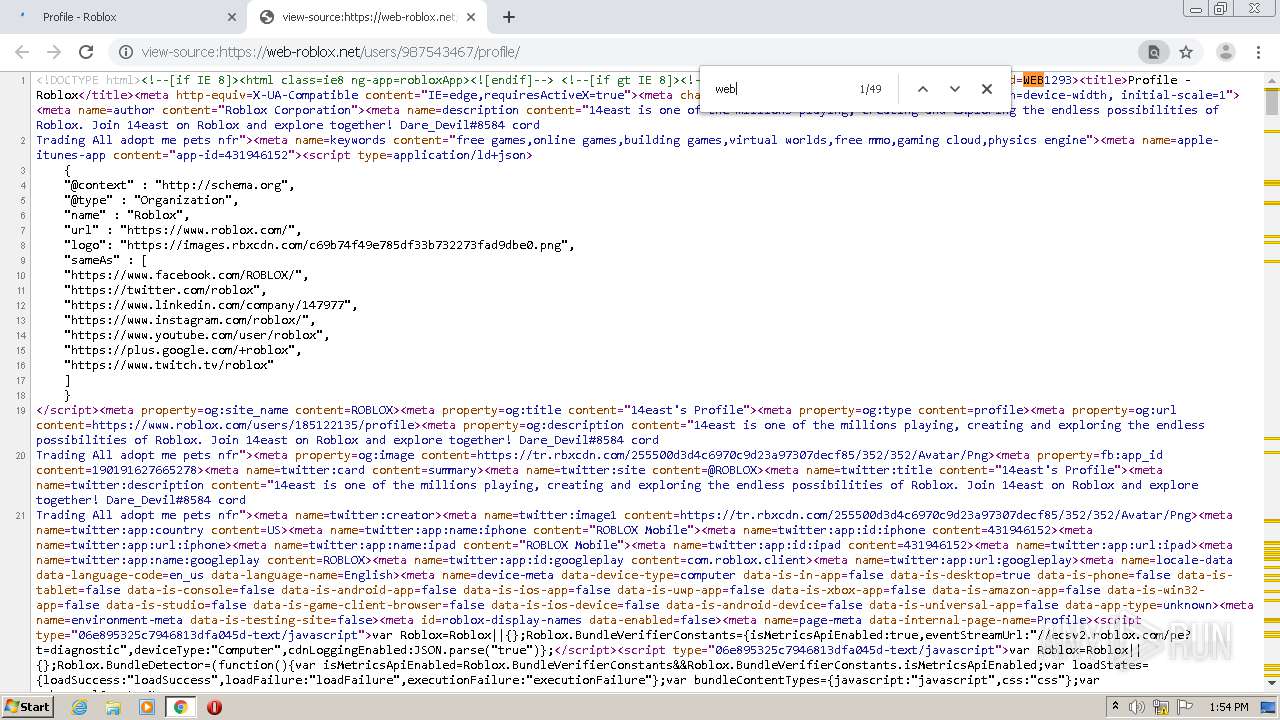Close the Profile - Roblox tab
Image resolution: width=1280 pixels, height=720 pixels.
click(x=232, y=17)
